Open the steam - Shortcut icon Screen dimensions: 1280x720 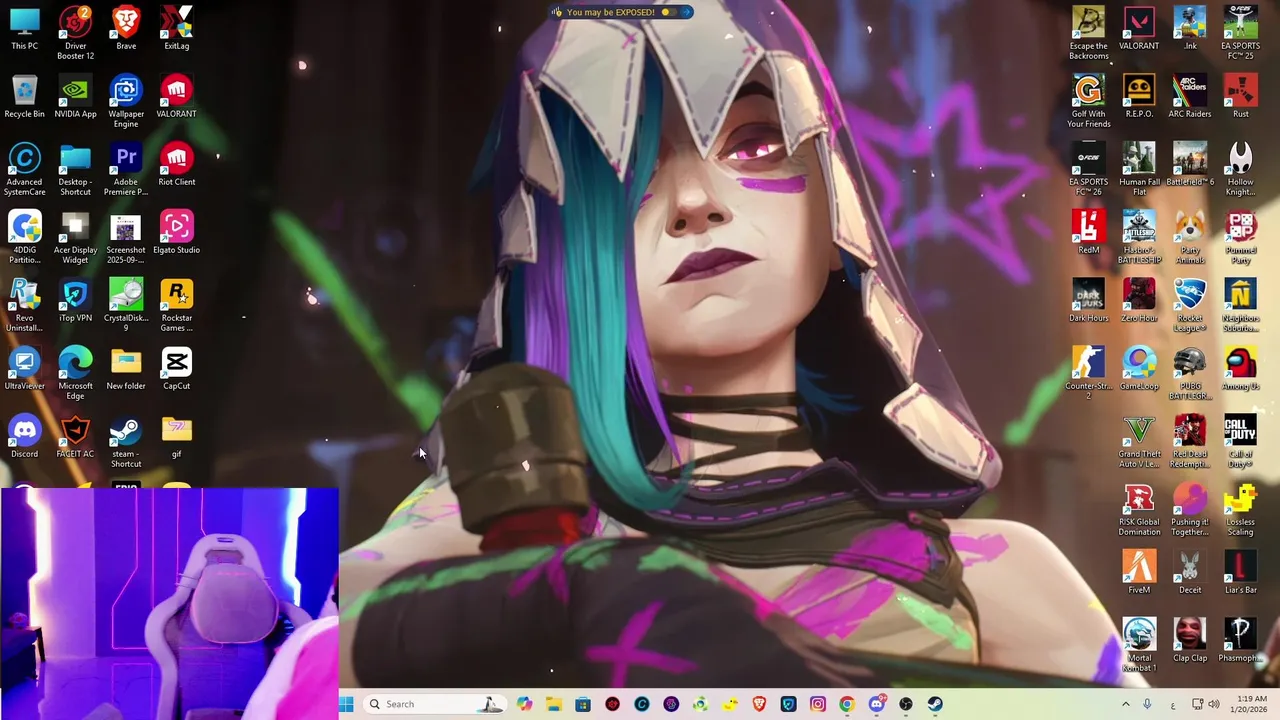[x=126, y=441]
